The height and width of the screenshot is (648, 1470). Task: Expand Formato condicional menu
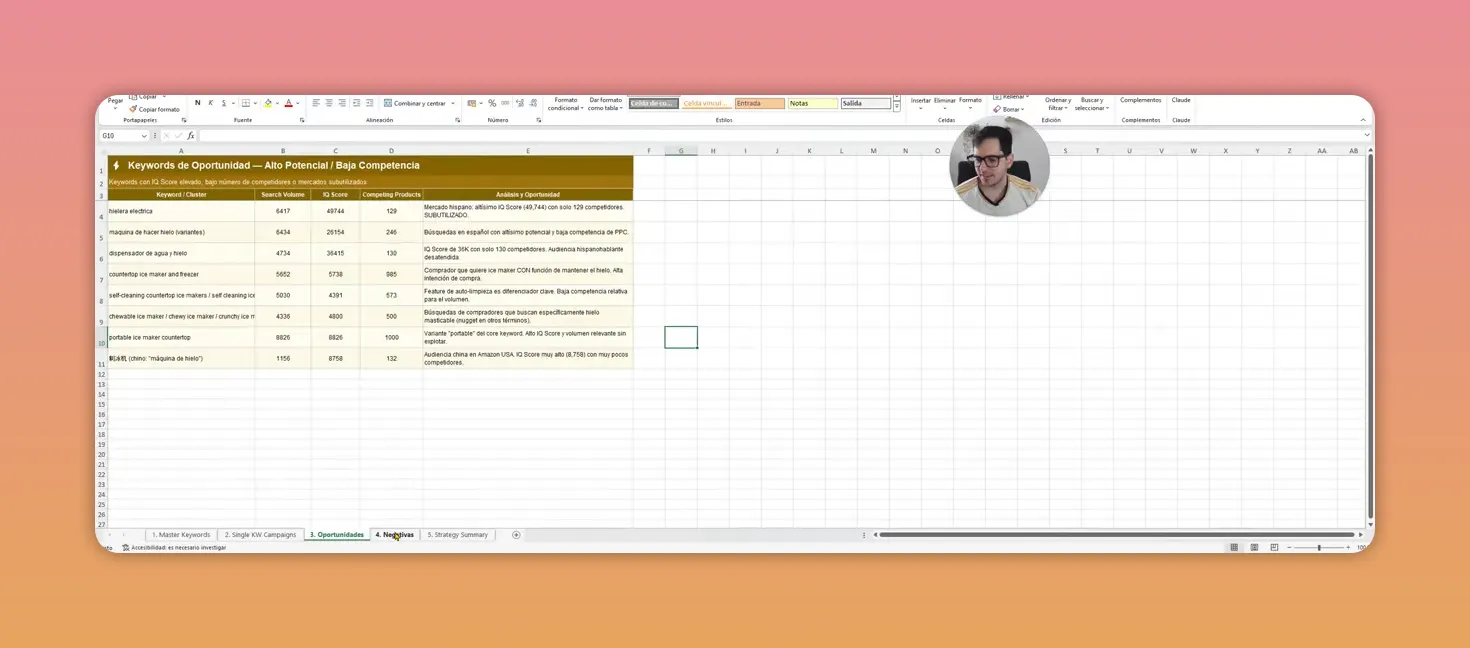click(565, 104)
